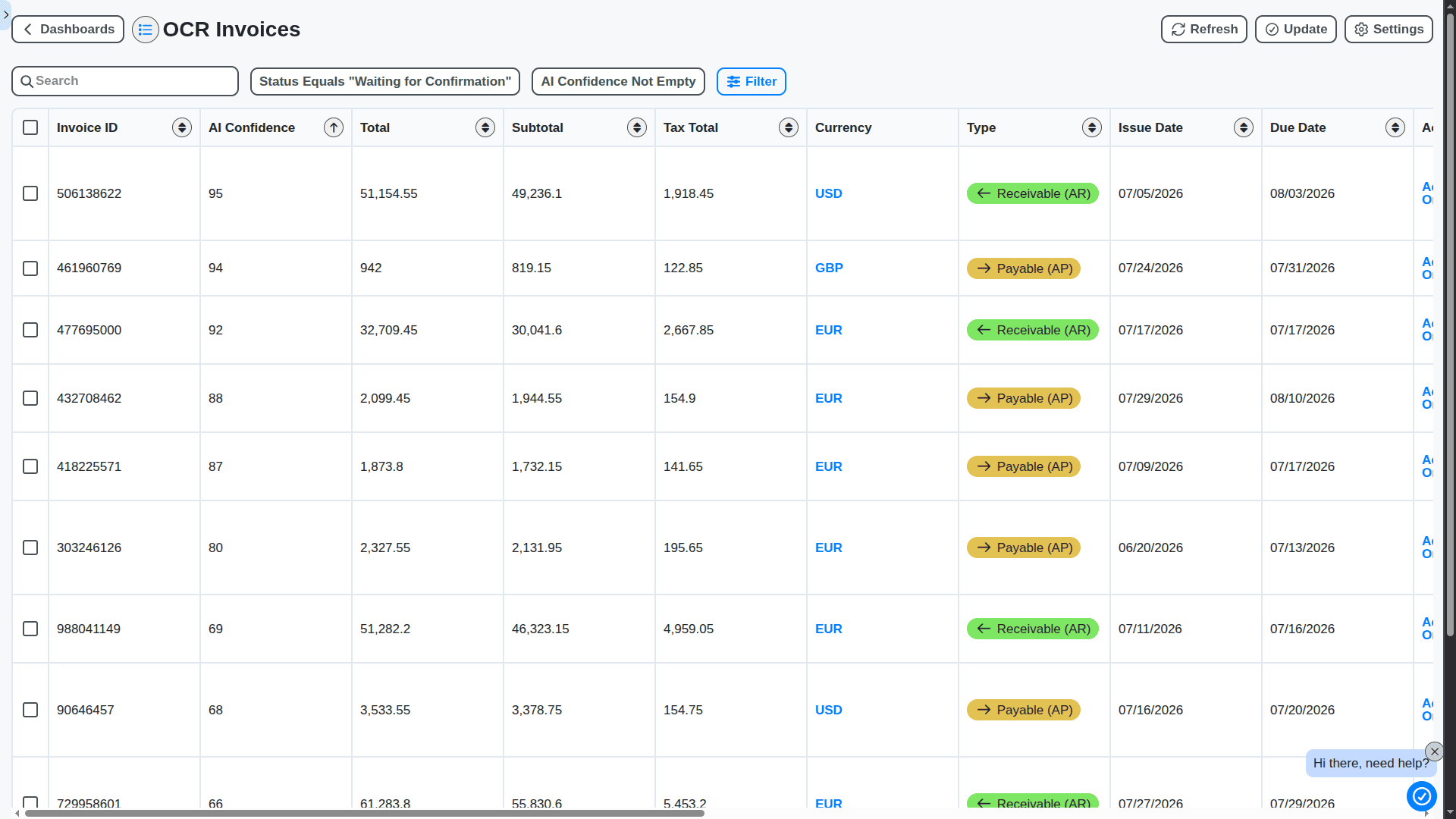The height and width of the screenshot is (819, 1456).
Task: Sort by Total column
Action: [485, 127]
